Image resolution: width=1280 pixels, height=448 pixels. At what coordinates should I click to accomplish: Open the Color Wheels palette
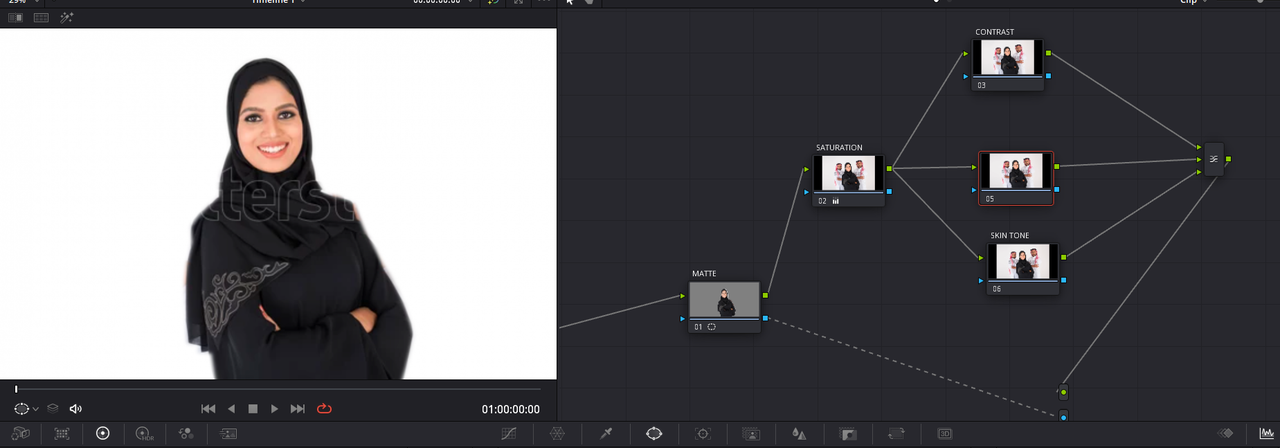pyautogui.click(x=102, y=433)
